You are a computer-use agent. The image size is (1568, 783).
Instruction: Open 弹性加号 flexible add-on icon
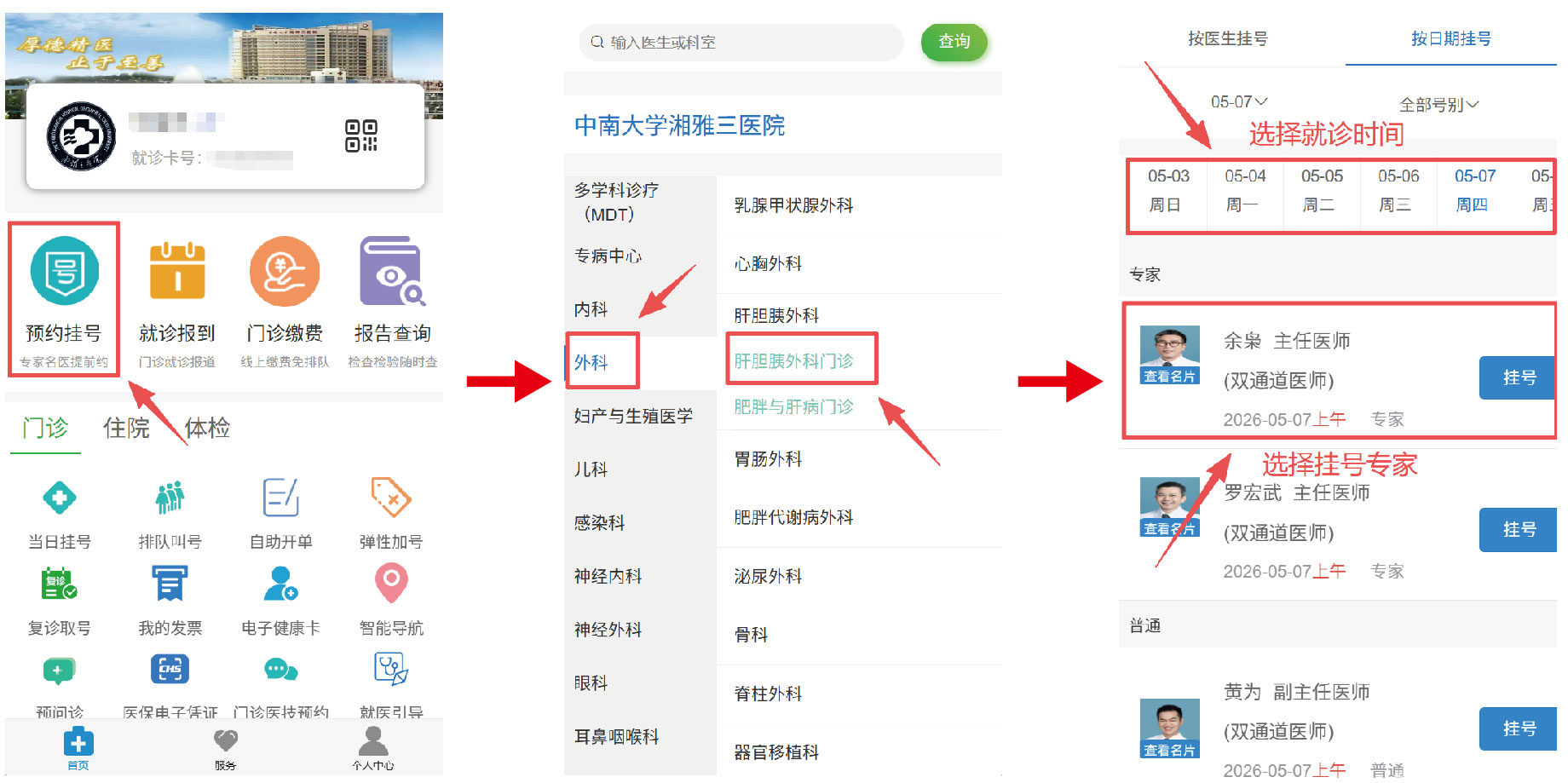[x=391, y=498]
